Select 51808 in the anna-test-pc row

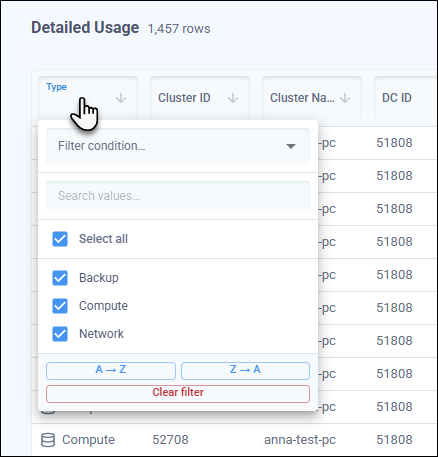click(x=394, y=440)
